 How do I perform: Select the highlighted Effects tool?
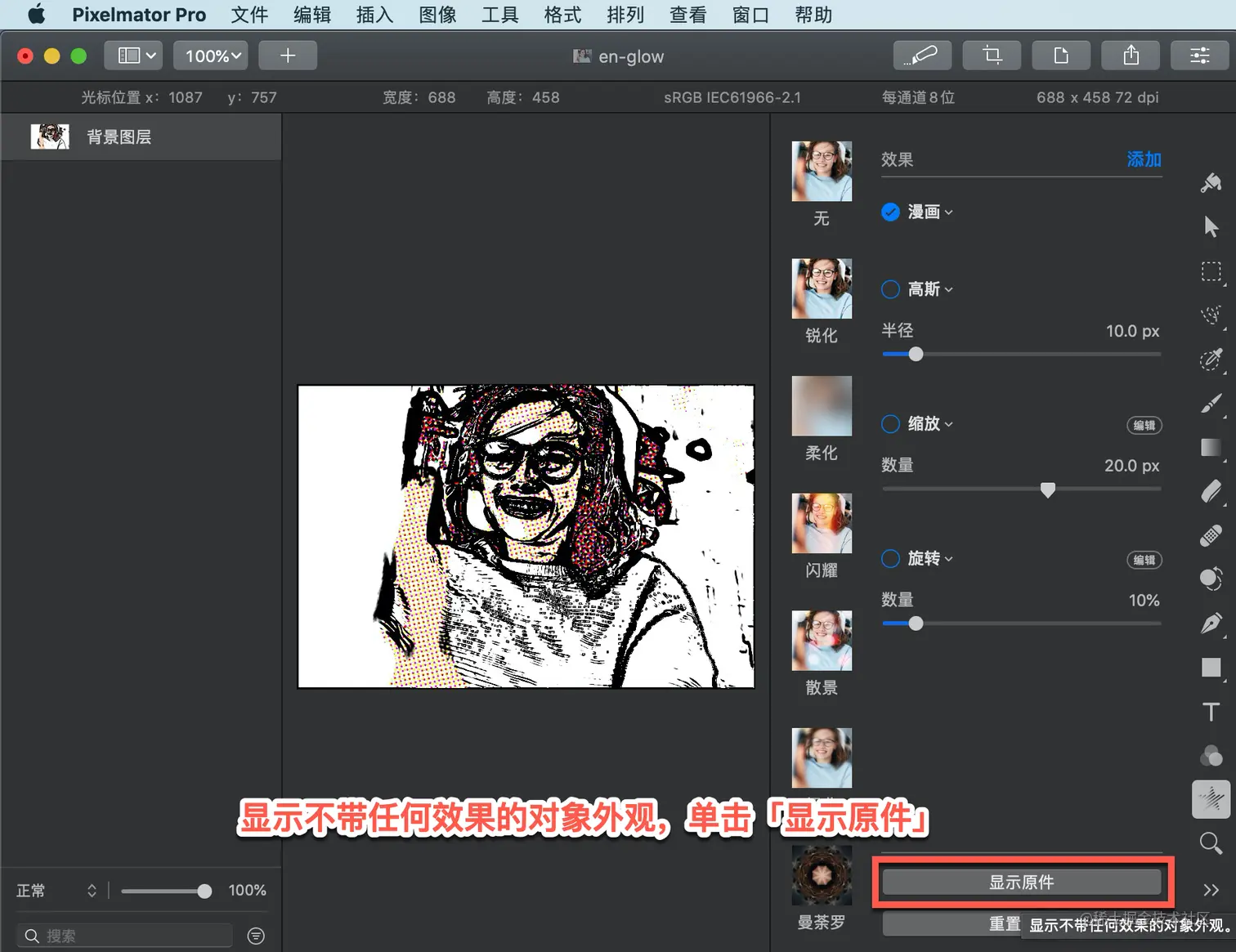coord(1211,799)
